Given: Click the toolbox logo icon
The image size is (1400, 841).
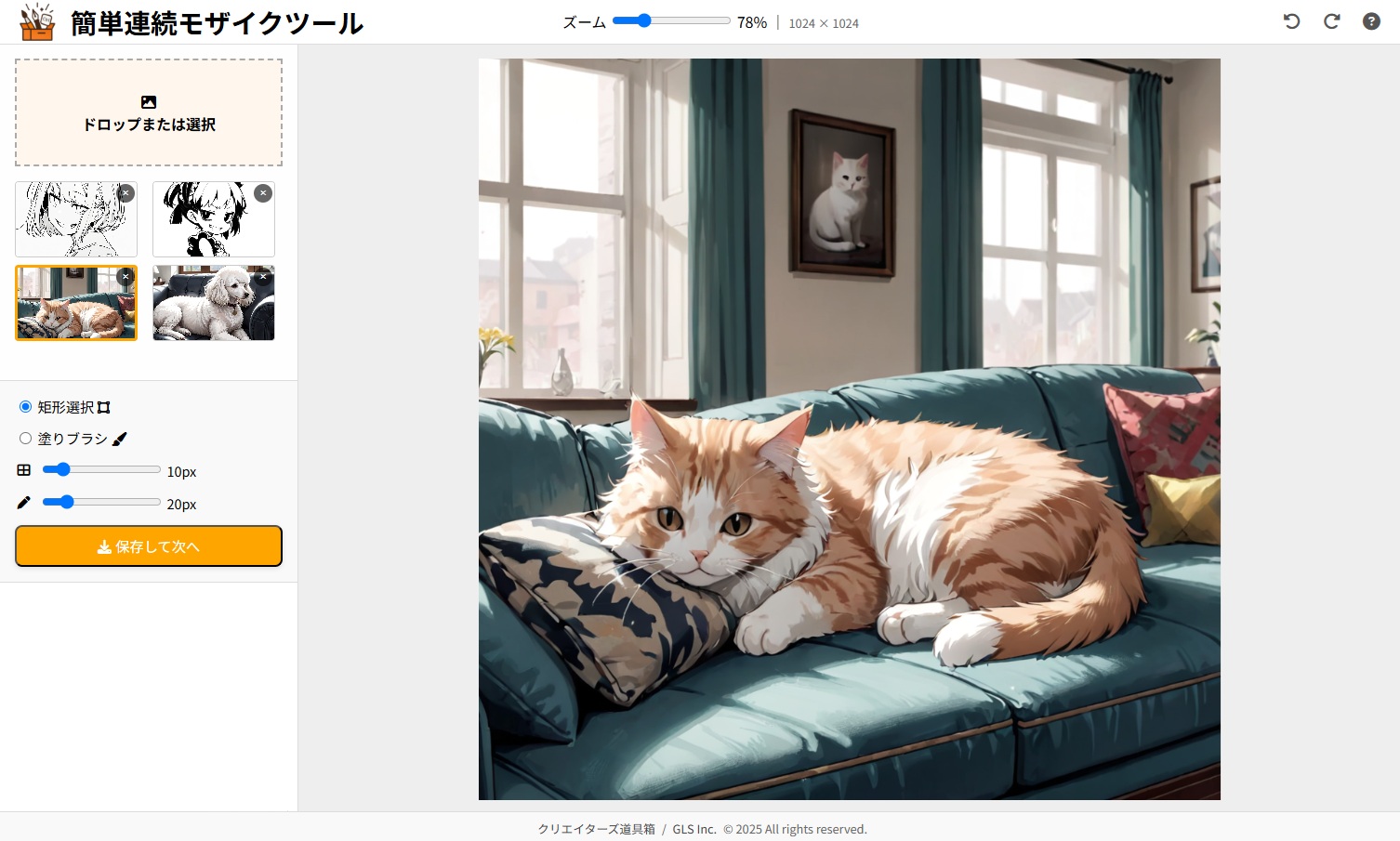Looking at the screenshot, I should 37,22.
